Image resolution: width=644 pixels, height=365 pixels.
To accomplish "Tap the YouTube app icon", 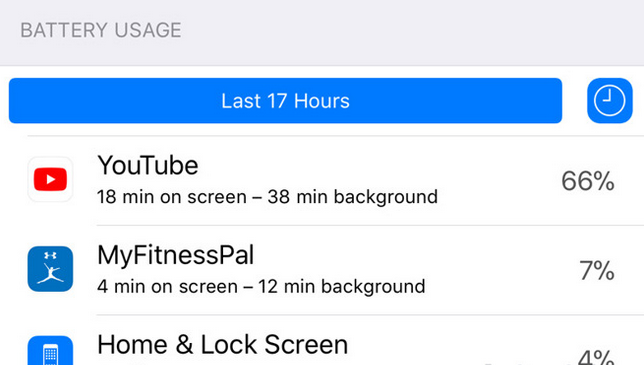I will pyautogui.click(x=50, y=179).
